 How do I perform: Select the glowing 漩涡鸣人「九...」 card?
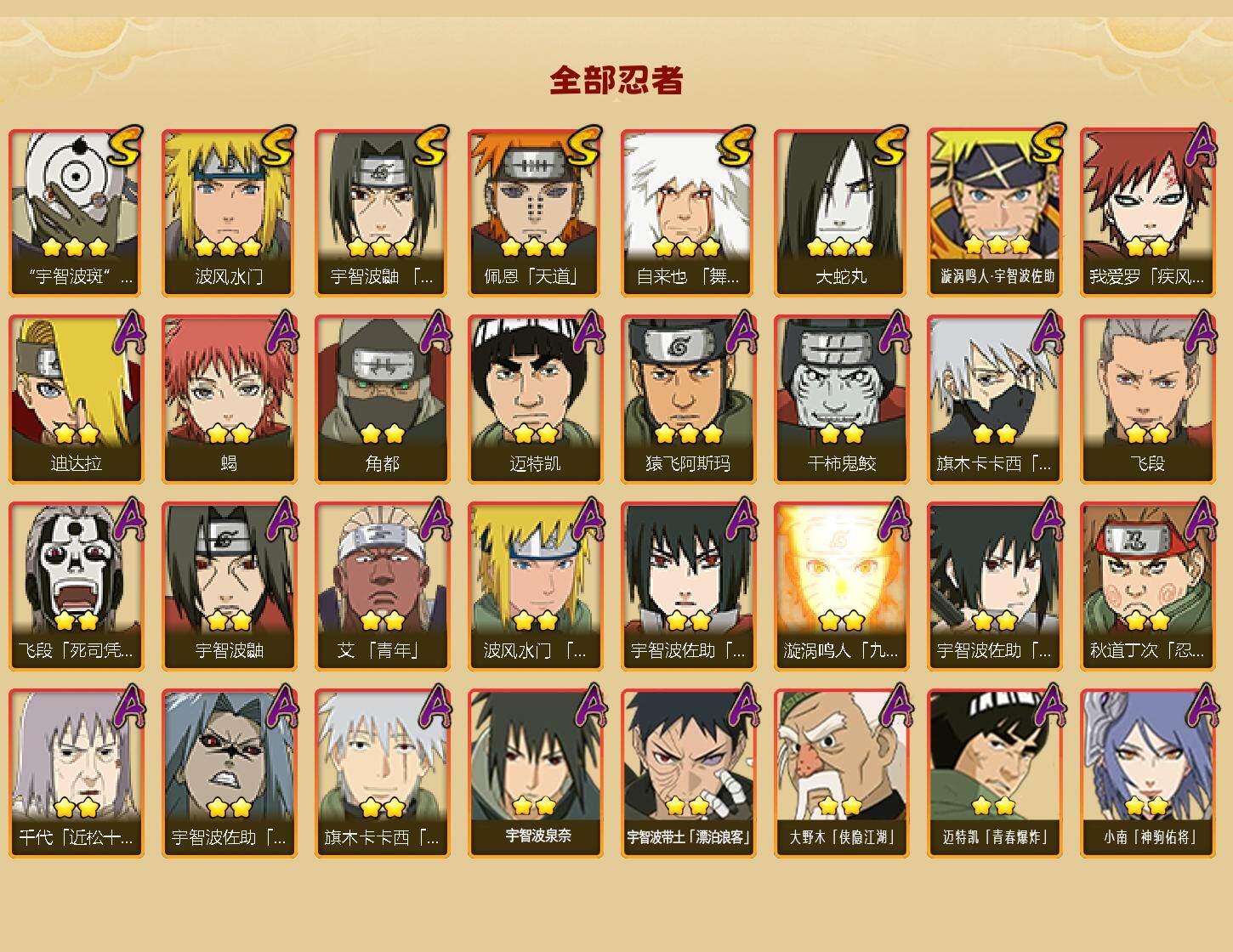842,586
